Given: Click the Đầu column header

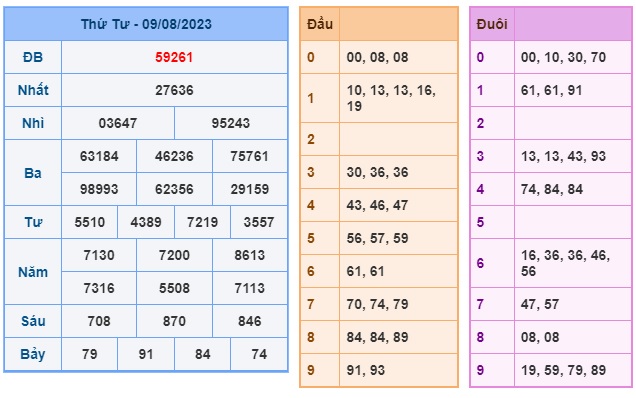Looking at the screenshot, I should pos(320,24).
